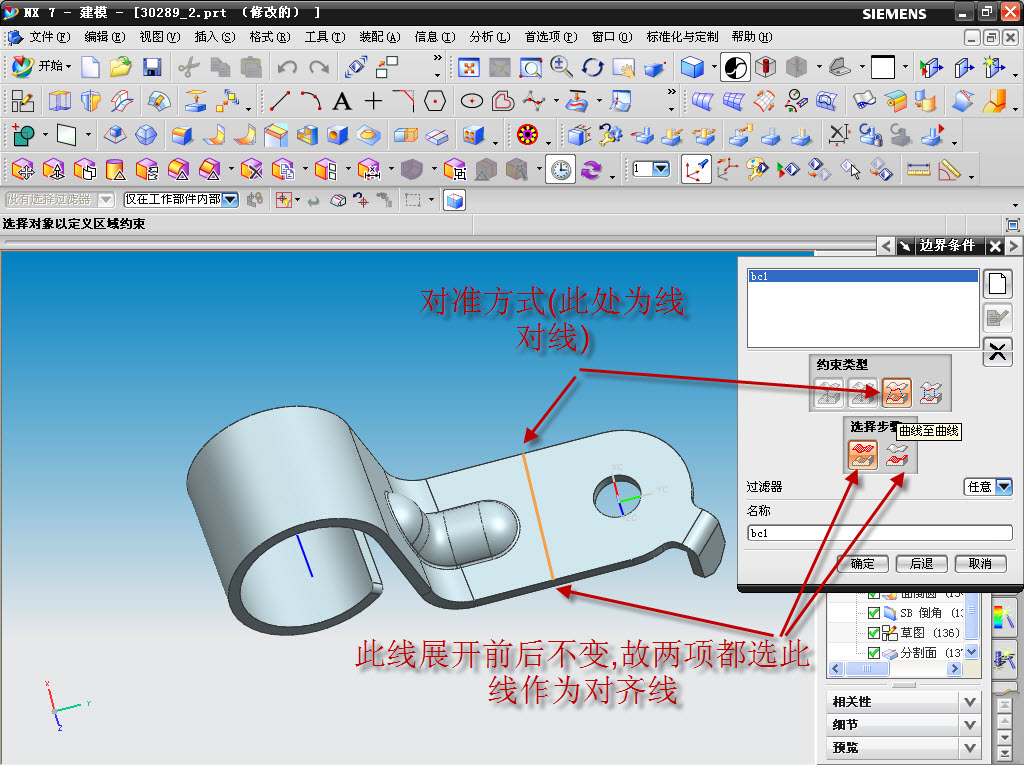Delete boundary condition with X icon

pyautogui.click(x=998, y=353)
